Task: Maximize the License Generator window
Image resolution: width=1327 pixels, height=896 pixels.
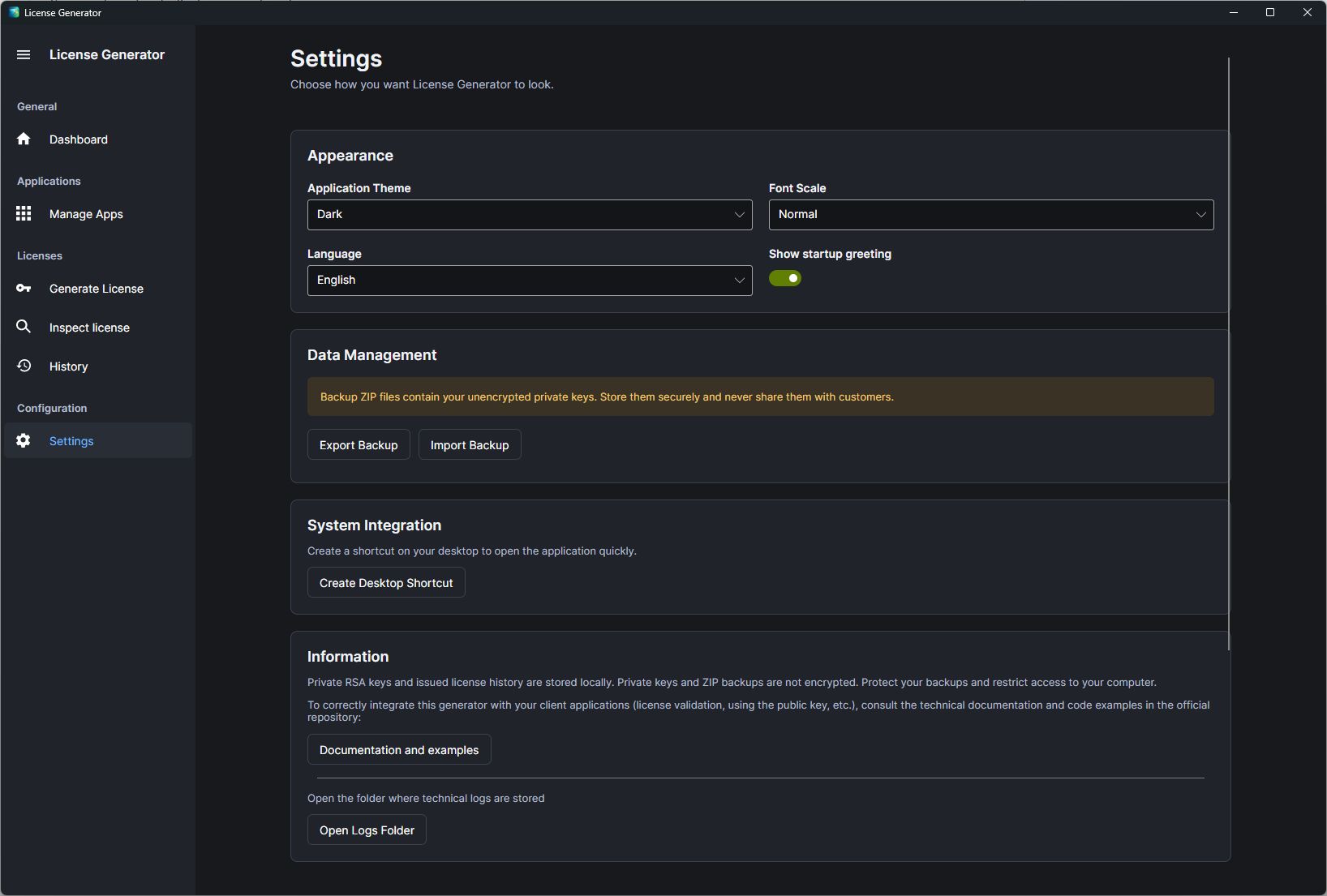Action: (1270, 12)
